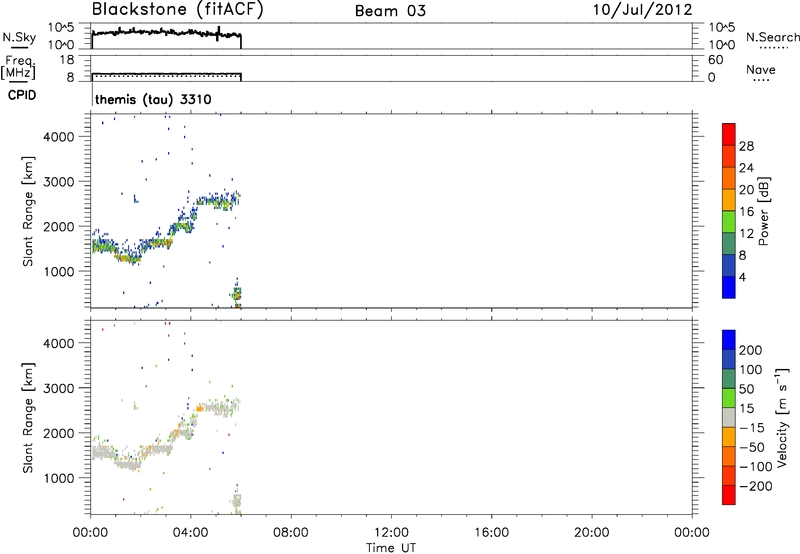This screenshot has width=800, height=554.
Task: Select the 'Beam 03' label
Action: coord(390,11)
